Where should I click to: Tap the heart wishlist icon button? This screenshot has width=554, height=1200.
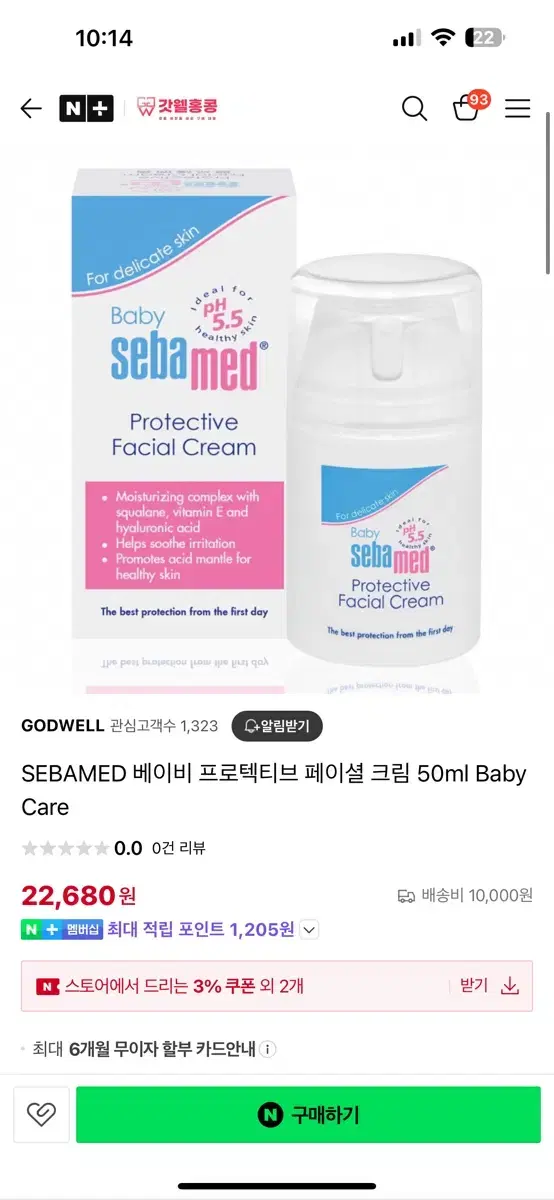(41, 1115)
